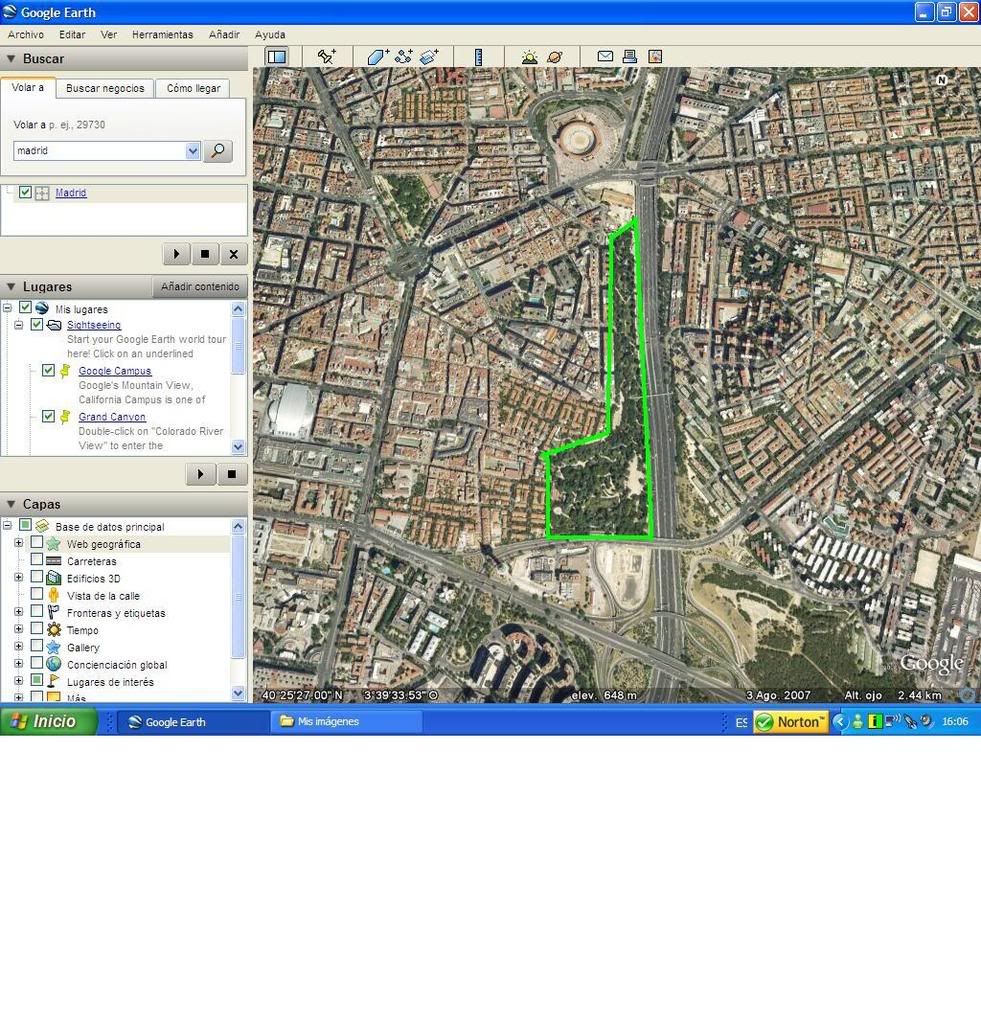Open the search field dropdown arrow

click(193, 151)
